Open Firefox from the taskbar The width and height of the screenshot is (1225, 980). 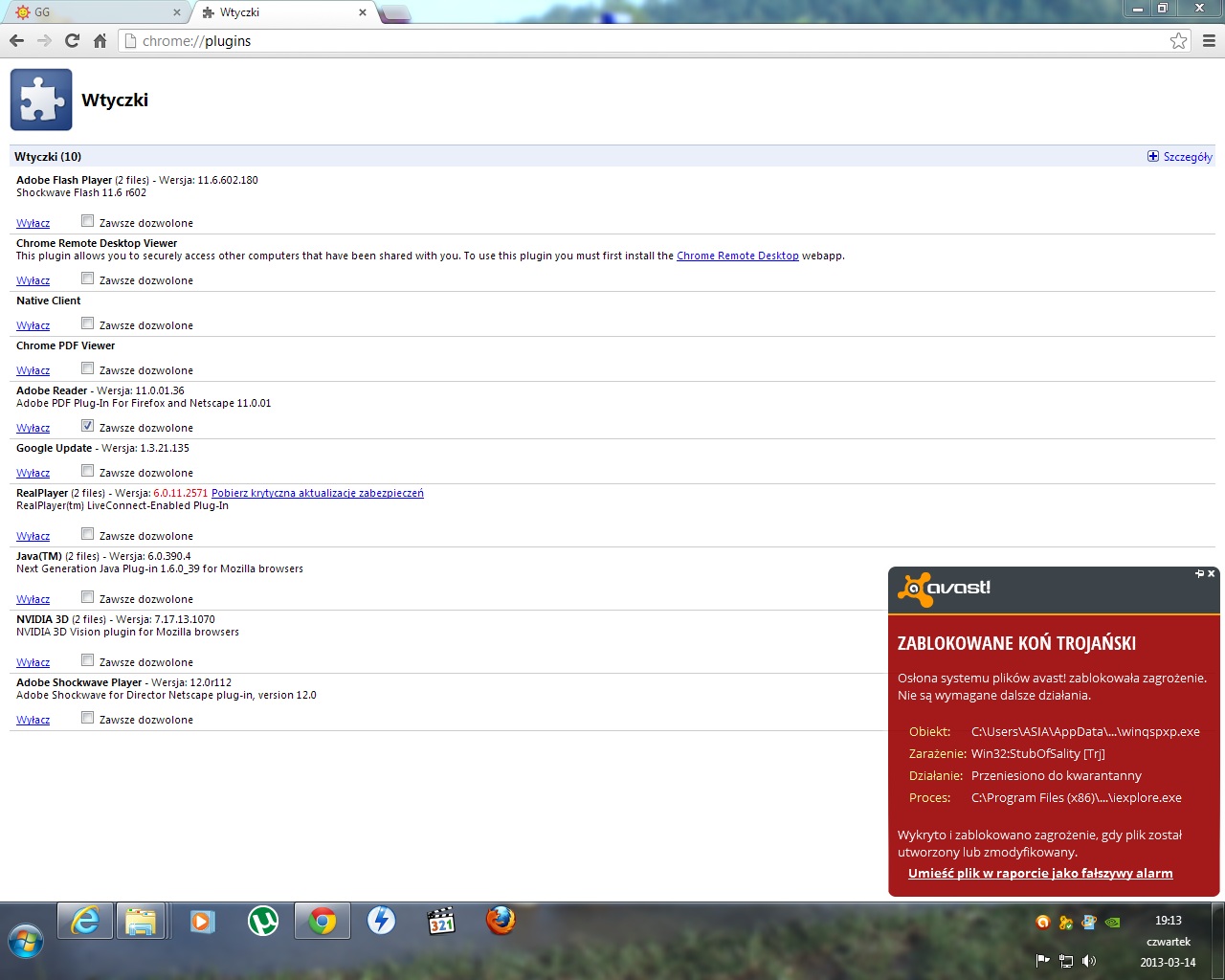[x=501, y=922]
